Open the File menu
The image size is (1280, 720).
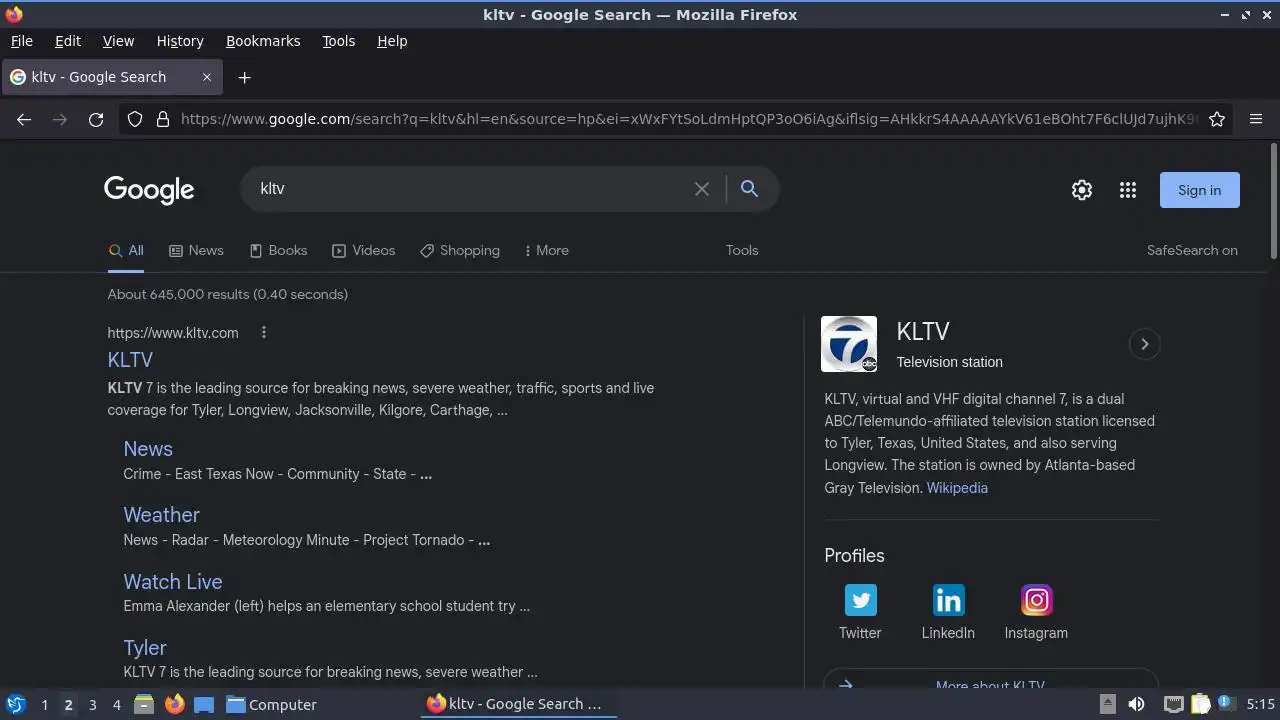[x=22, y=41]
